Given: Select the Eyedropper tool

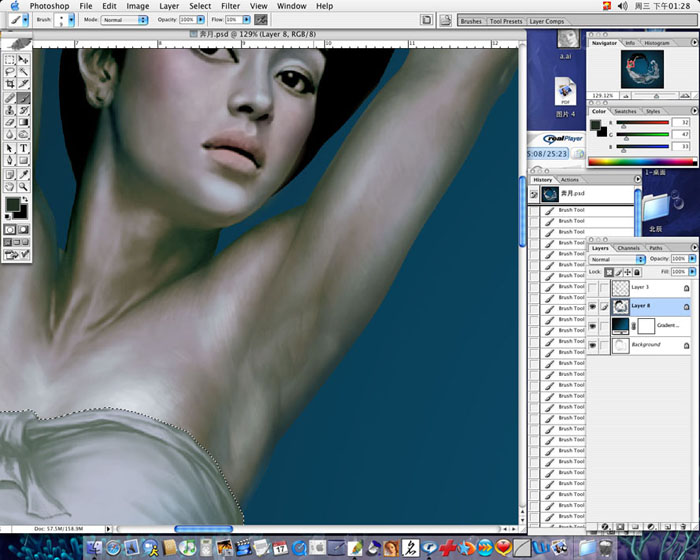Looking at the screenshot, I should click(23, 175).
